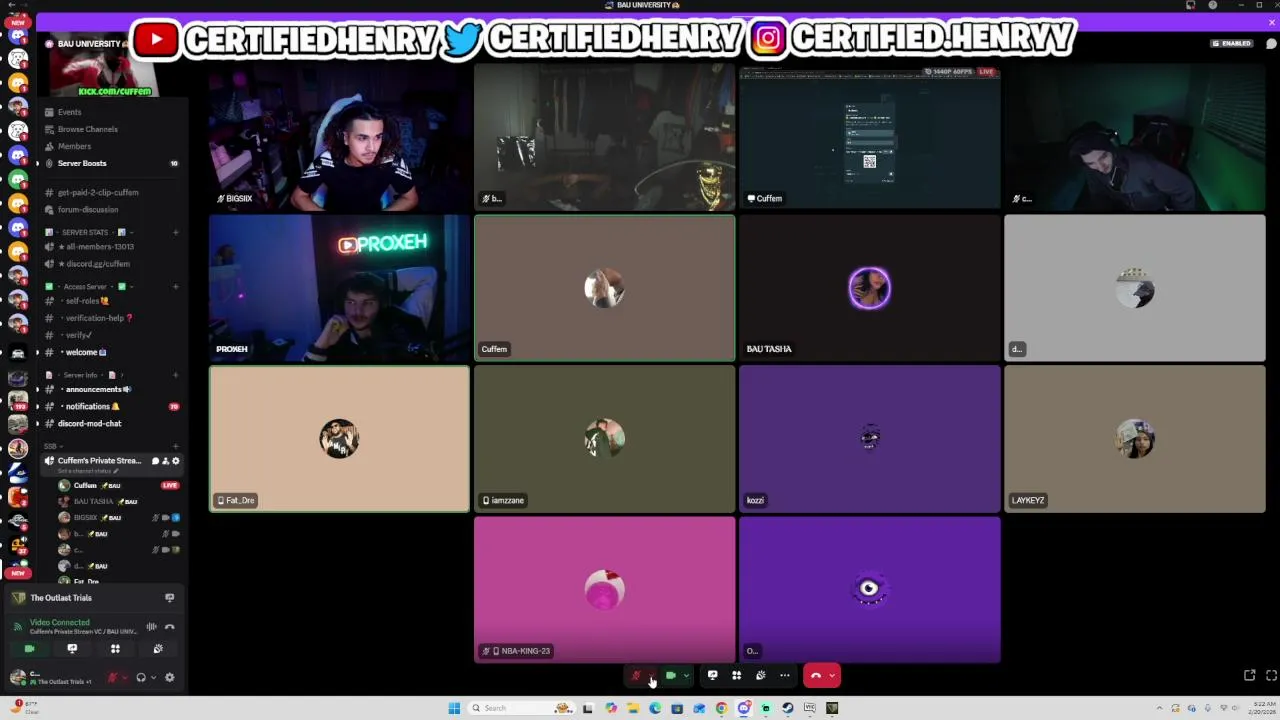This screenshot has height=720, width=1280.
Task: Add channel to Access Server category
Action: 175,287
